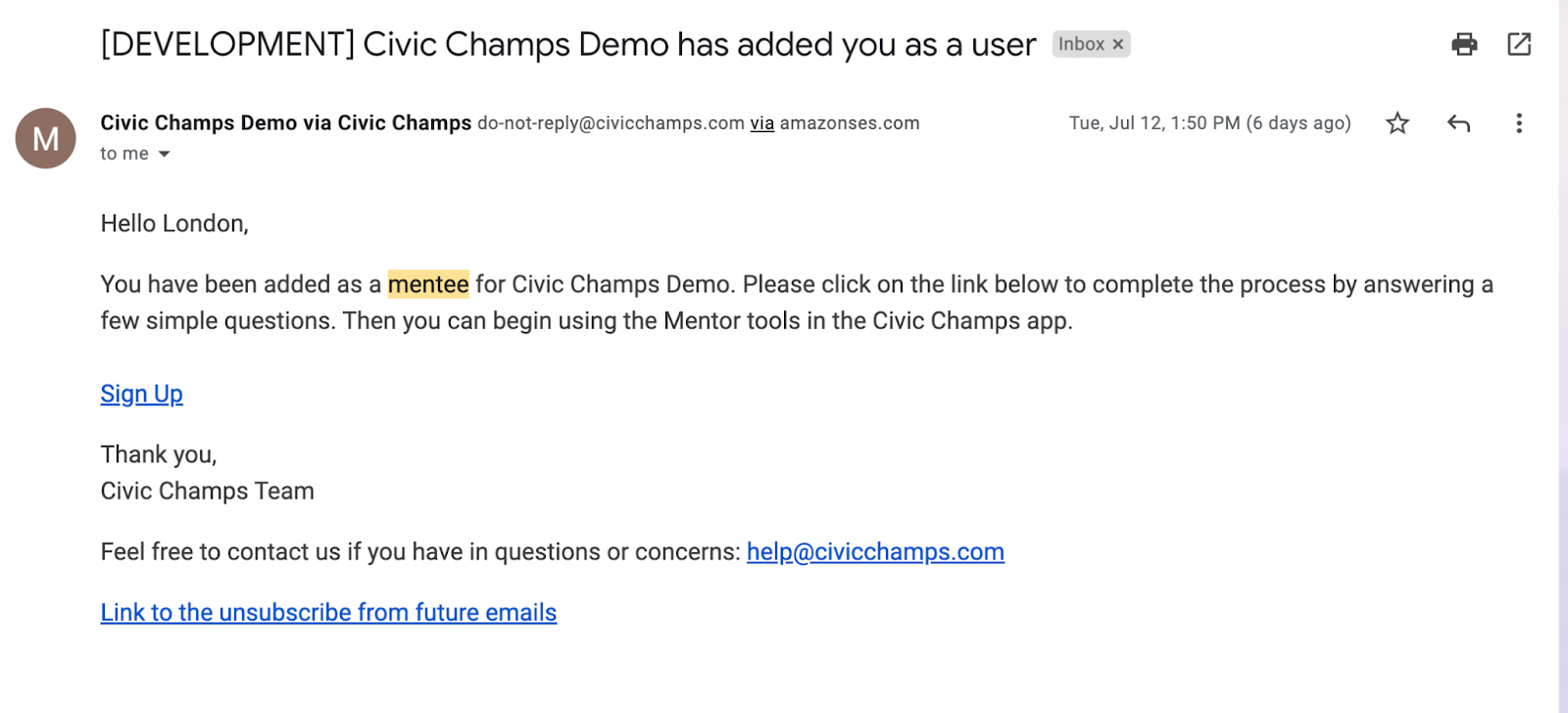Image resolution: width=1568 pixels, height=713 pixels.
Task: Open the three-dot More options menu
Action: (x=1519, y=123)
